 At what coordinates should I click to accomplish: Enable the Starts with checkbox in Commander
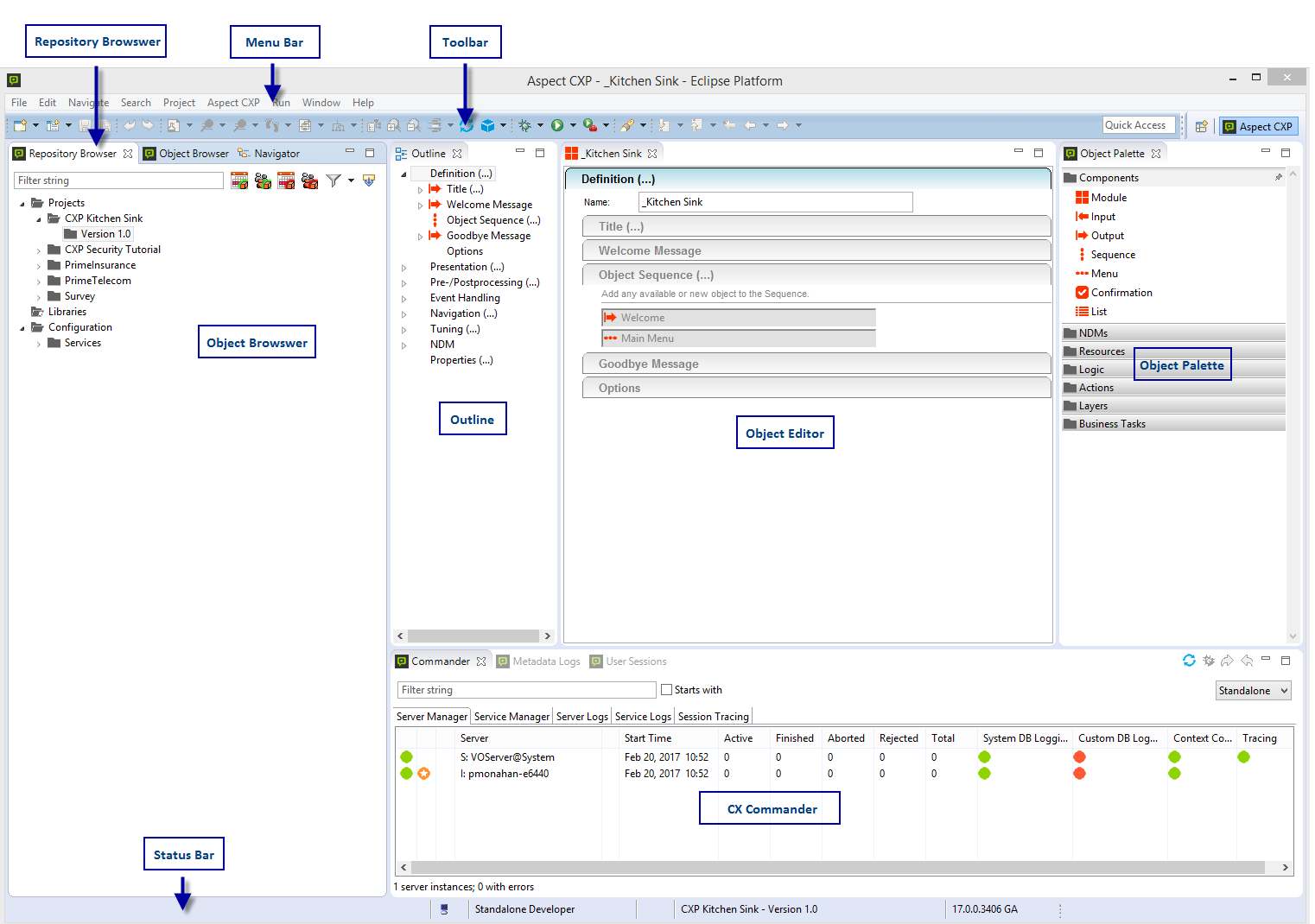click(666, 689)
